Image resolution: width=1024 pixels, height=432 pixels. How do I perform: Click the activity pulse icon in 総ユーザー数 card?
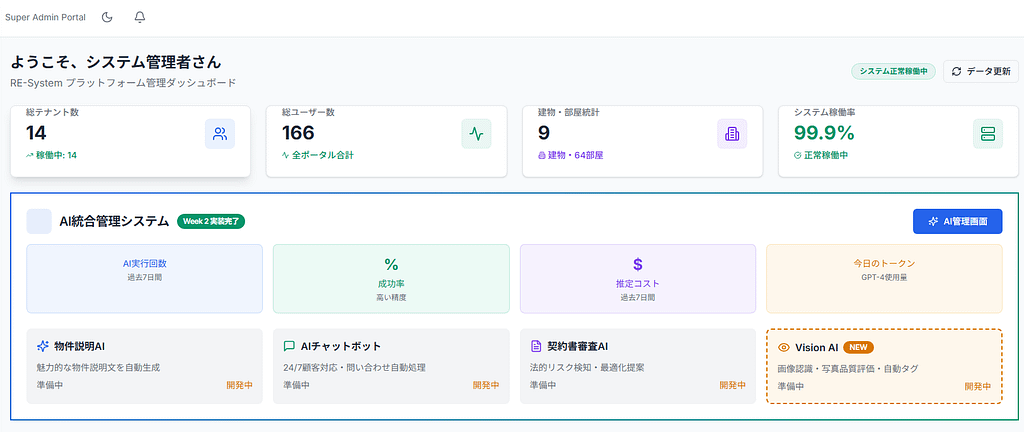pyautogui.click(x=476, y=134)
